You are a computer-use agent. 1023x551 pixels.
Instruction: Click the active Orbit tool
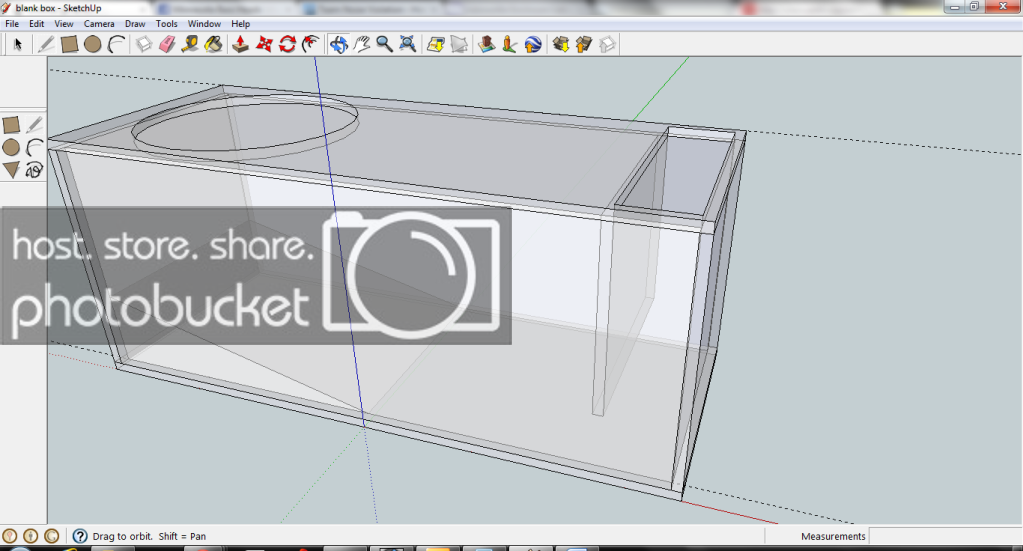[339, 44]
